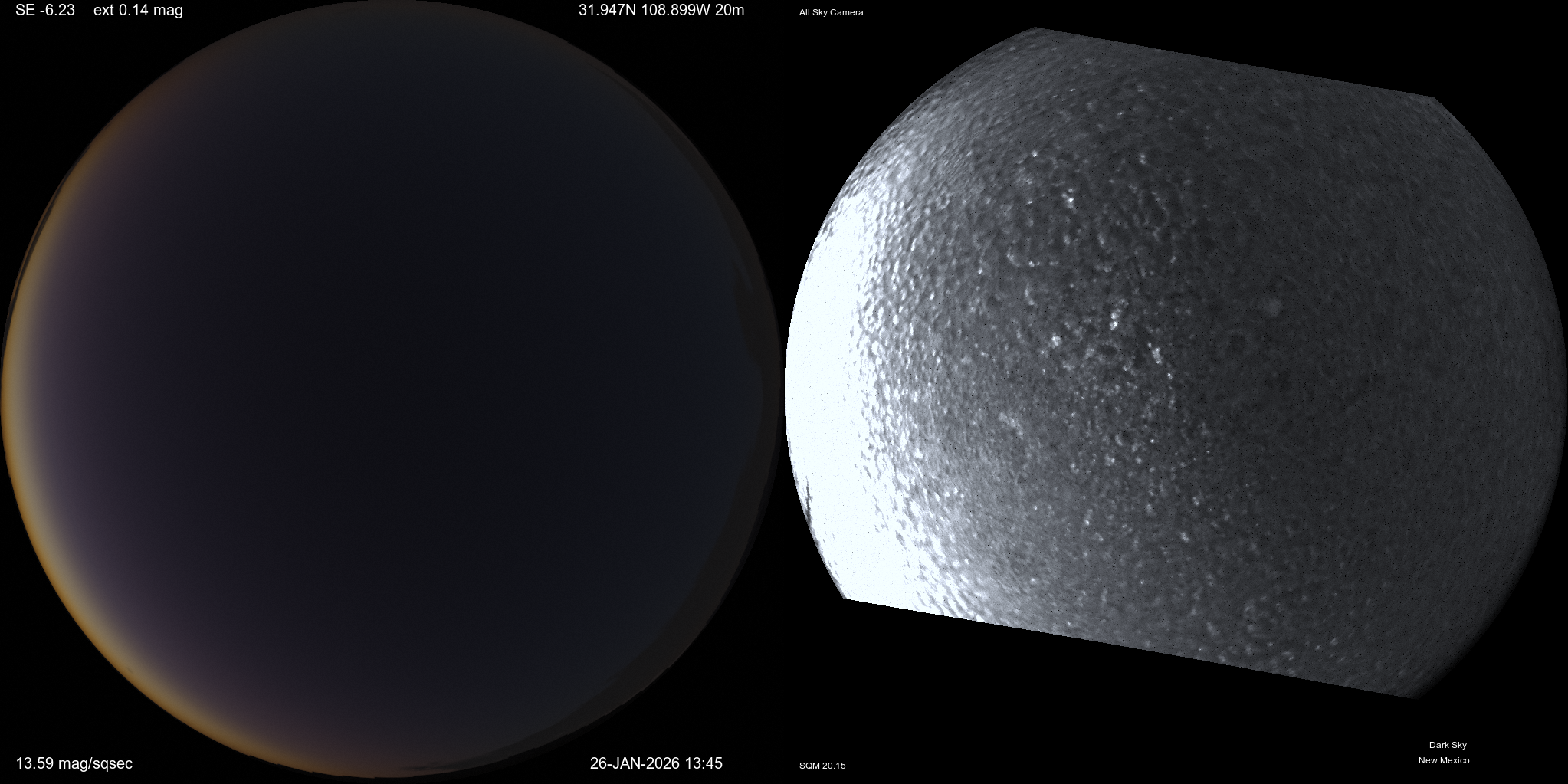This screenshot has width=1568, height=784.
Task: Click the New Mexico label
Action: point(1443,760)
